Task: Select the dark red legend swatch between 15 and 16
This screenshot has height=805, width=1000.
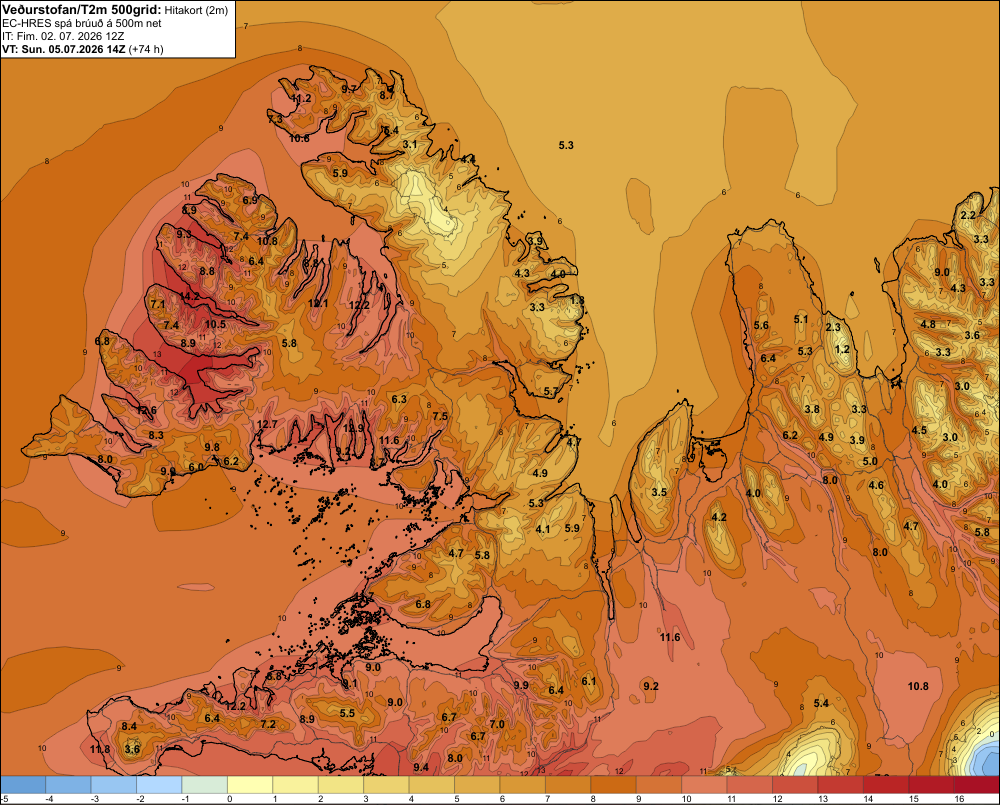Action: [931, 785]
